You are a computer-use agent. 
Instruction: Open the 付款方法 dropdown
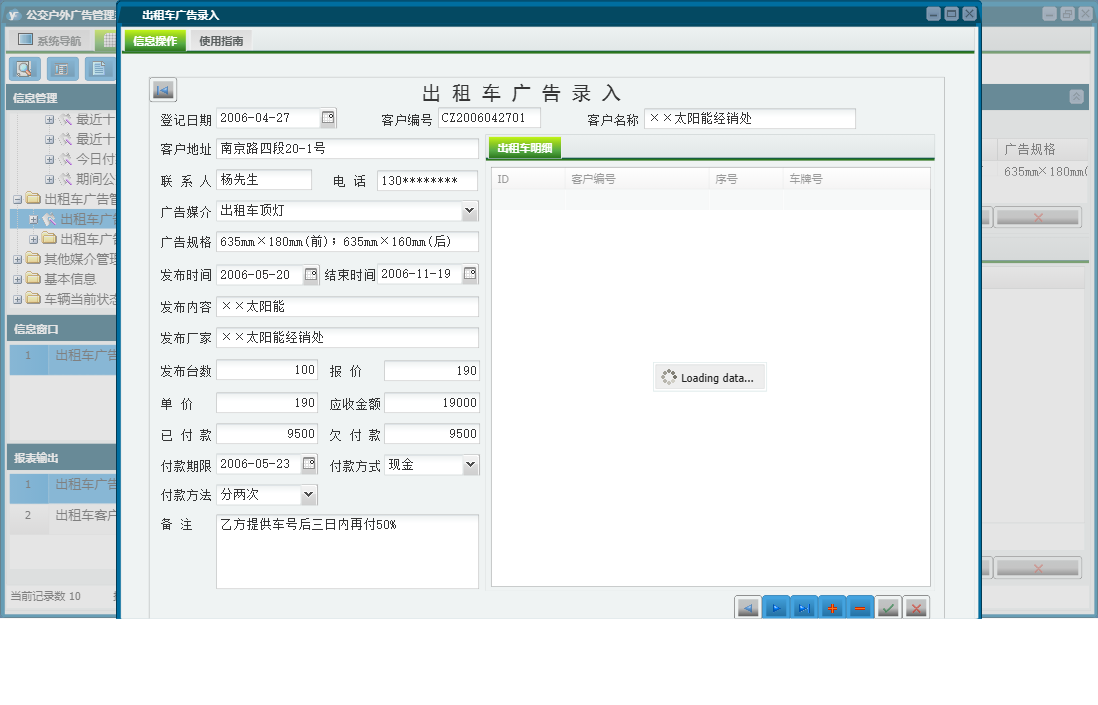coord(308,494)
